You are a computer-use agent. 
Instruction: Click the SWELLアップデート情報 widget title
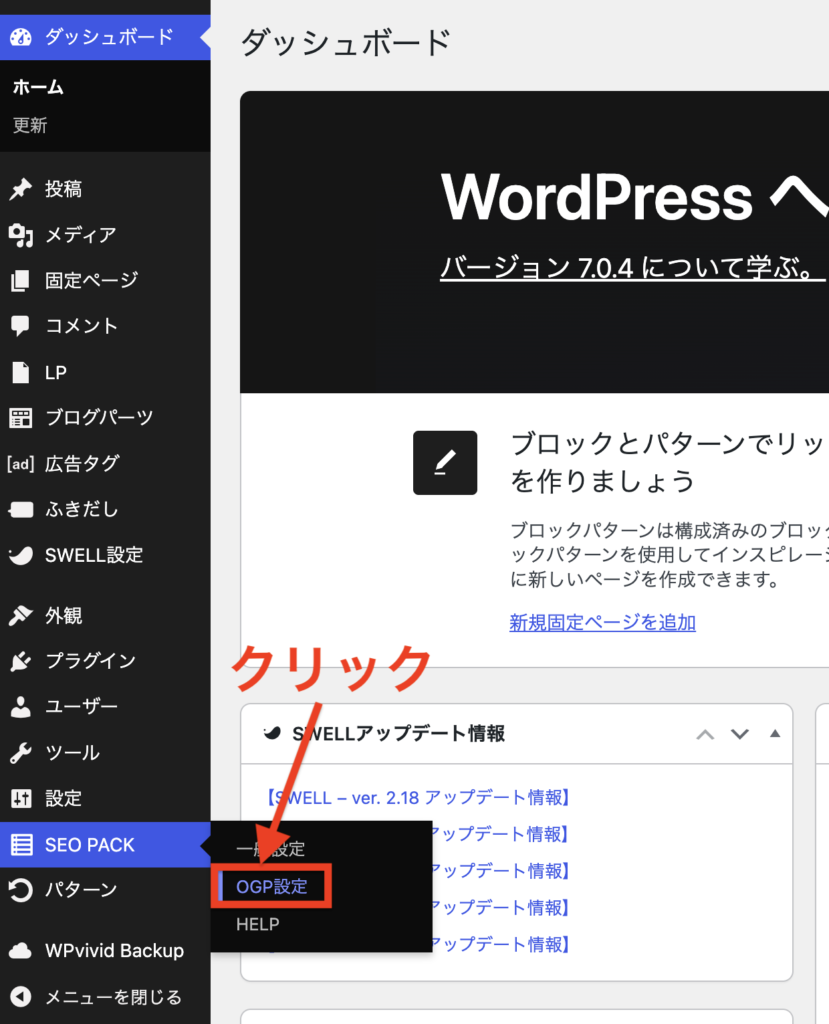[x=398, y=733]
